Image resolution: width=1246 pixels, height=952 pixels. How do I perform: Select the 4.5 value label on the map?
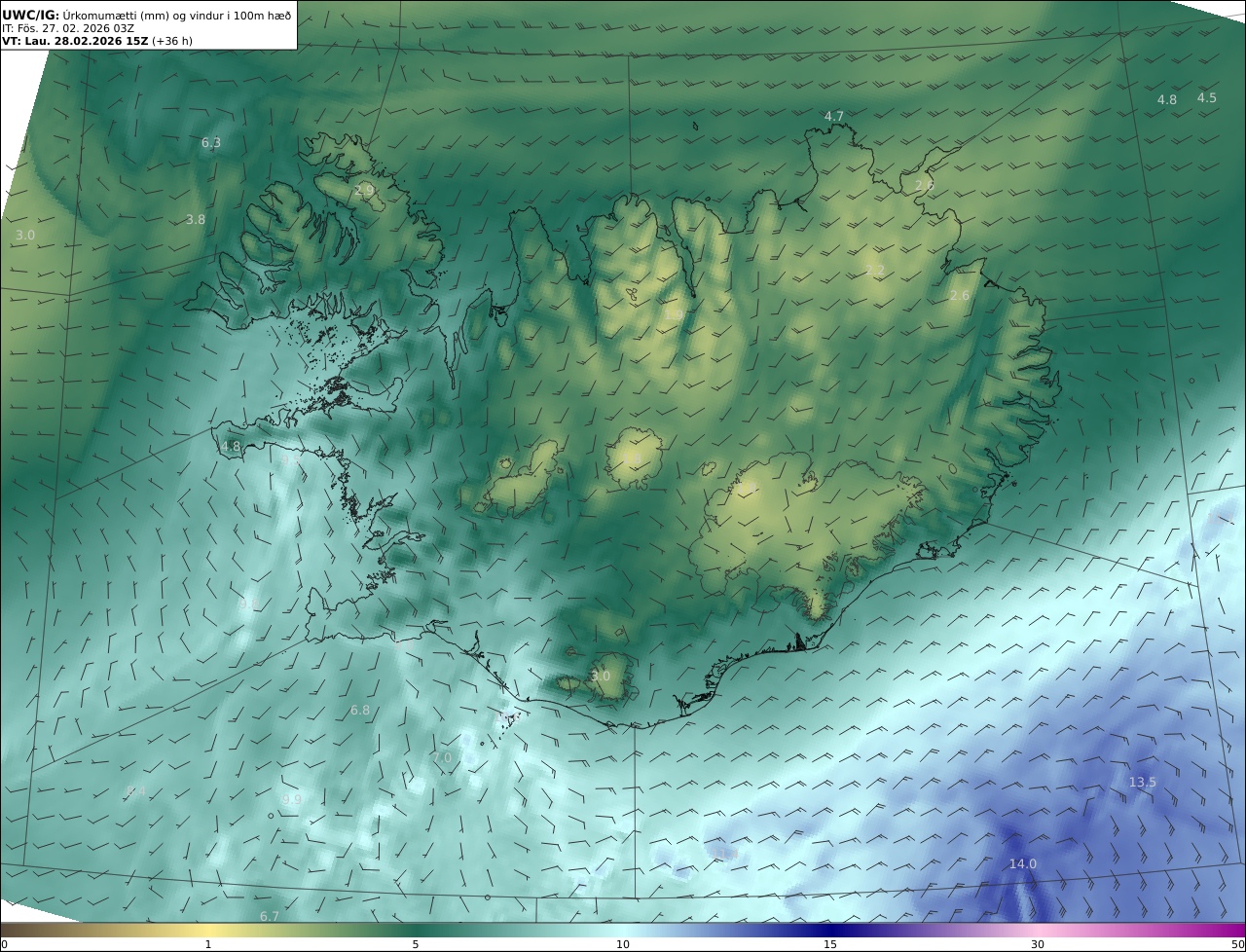pyautogui.click(x=1207, y=97)
